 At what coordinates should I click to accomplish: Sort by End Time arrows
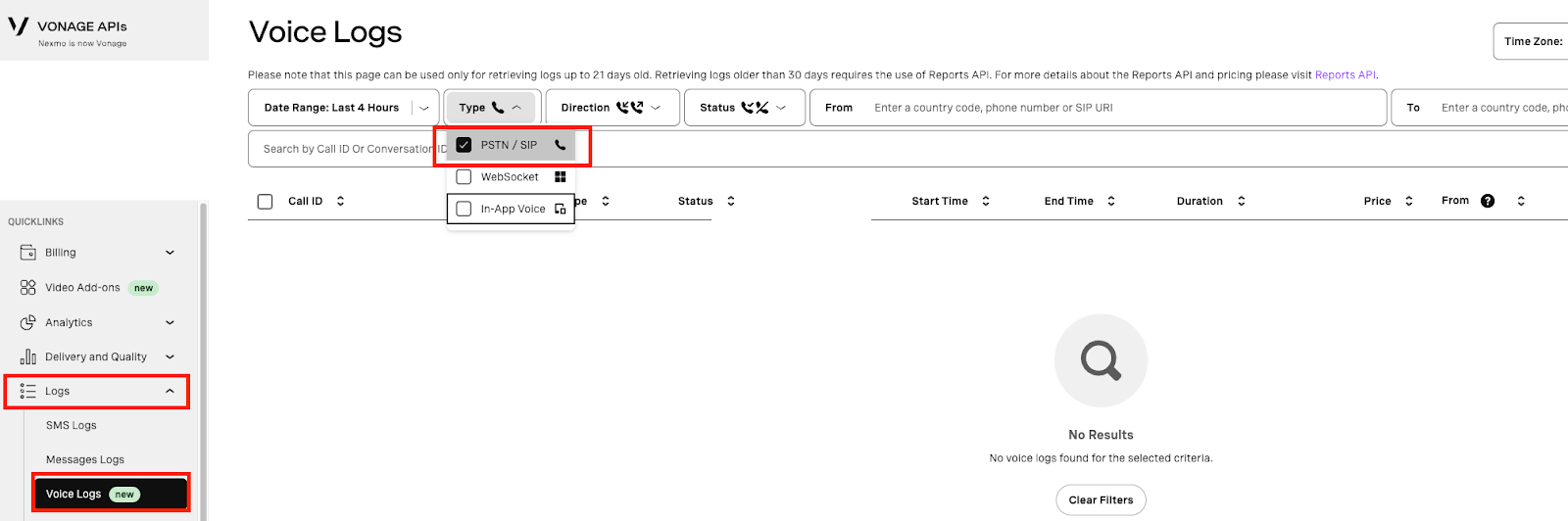pyautogui.click(x=1111, y=201)
